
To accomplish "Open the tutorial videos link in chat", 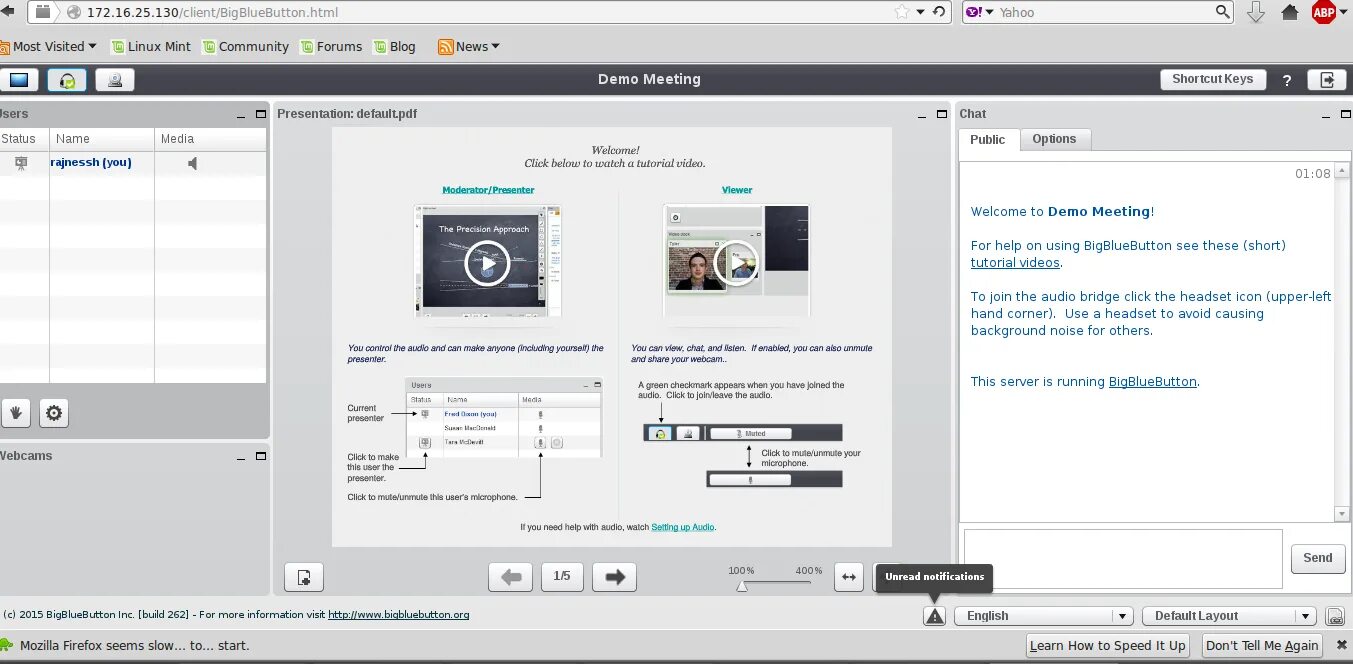I will coord(1015,263).
